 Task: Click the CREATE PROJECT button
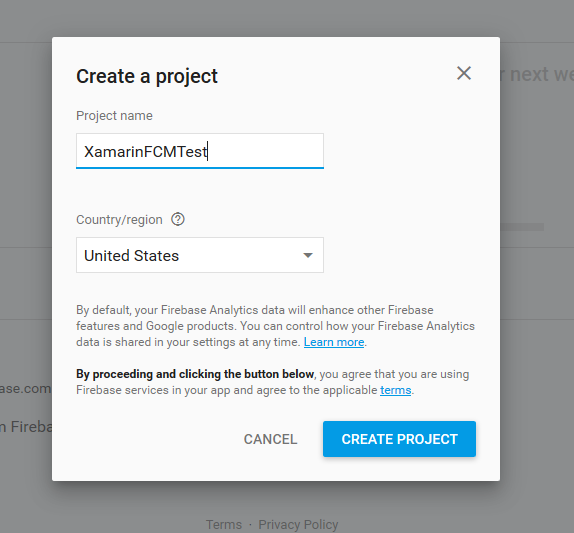click(x=399, y=439)
